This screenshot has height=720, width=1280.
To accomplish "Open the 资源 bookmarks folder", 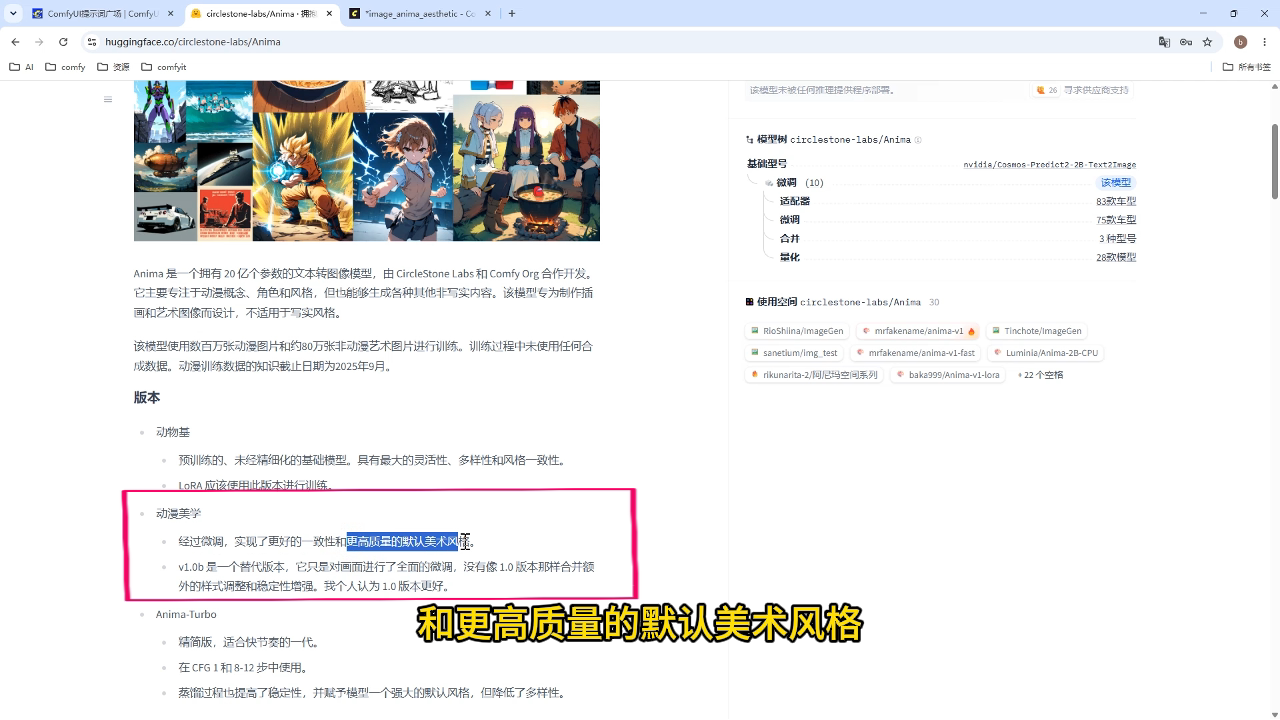I will (113, 67).
